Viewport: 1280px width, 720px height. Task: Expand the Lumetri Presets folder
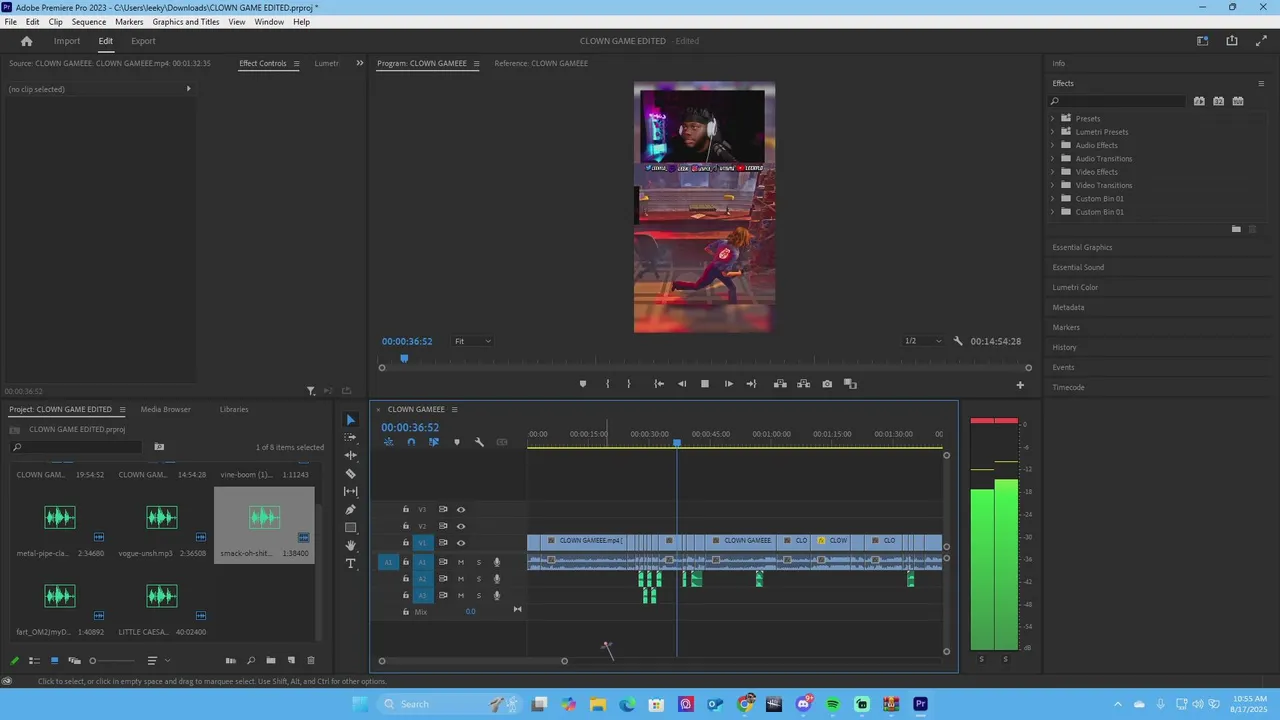click(1052, 132)
